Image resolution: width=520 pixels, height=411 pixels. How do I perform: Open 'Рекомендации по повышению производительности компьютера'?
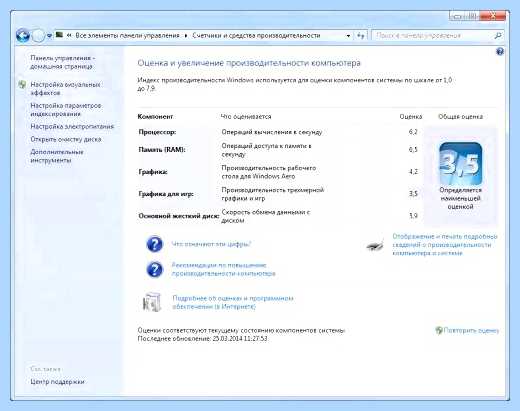tap(223, 269)
